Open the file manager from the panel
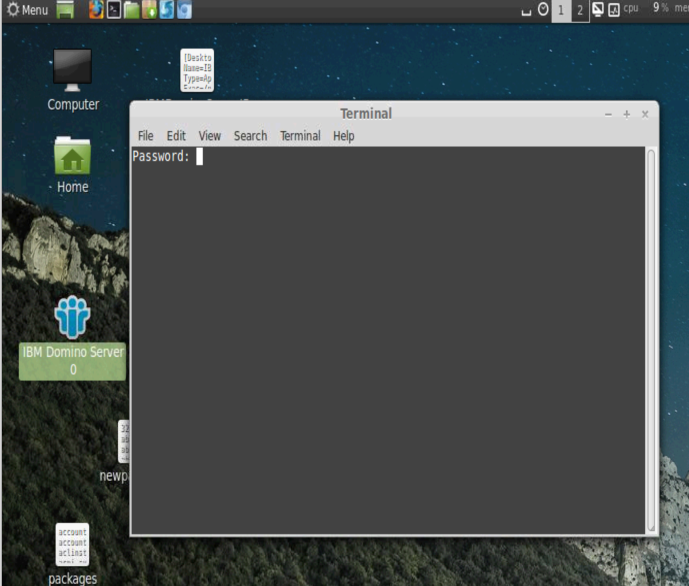The height and width of the screenshot is (586, 689). click(131, 10)
